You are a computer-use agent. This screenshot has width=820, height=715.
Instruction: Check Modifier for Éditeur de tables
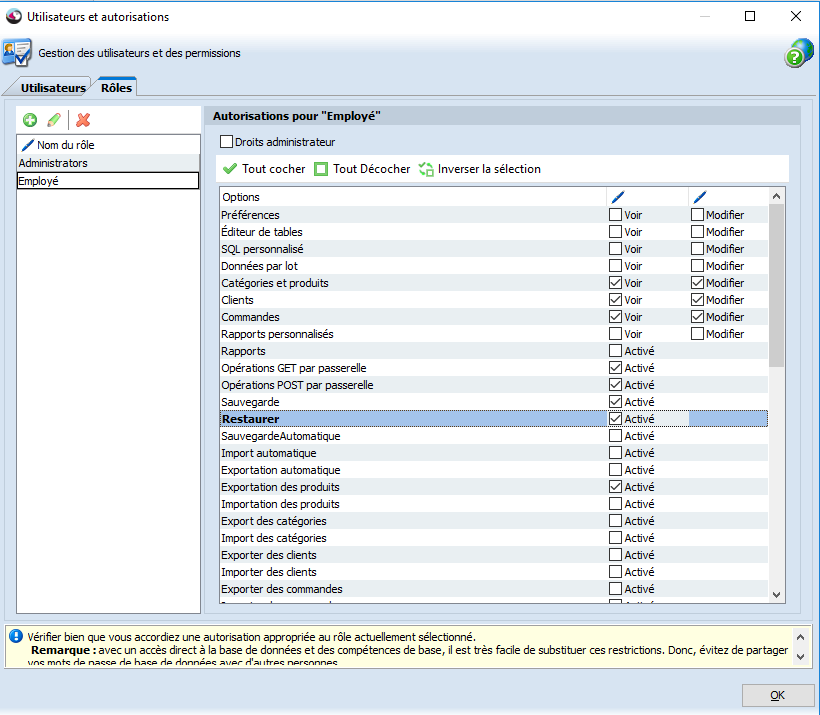tap(697, 232)
